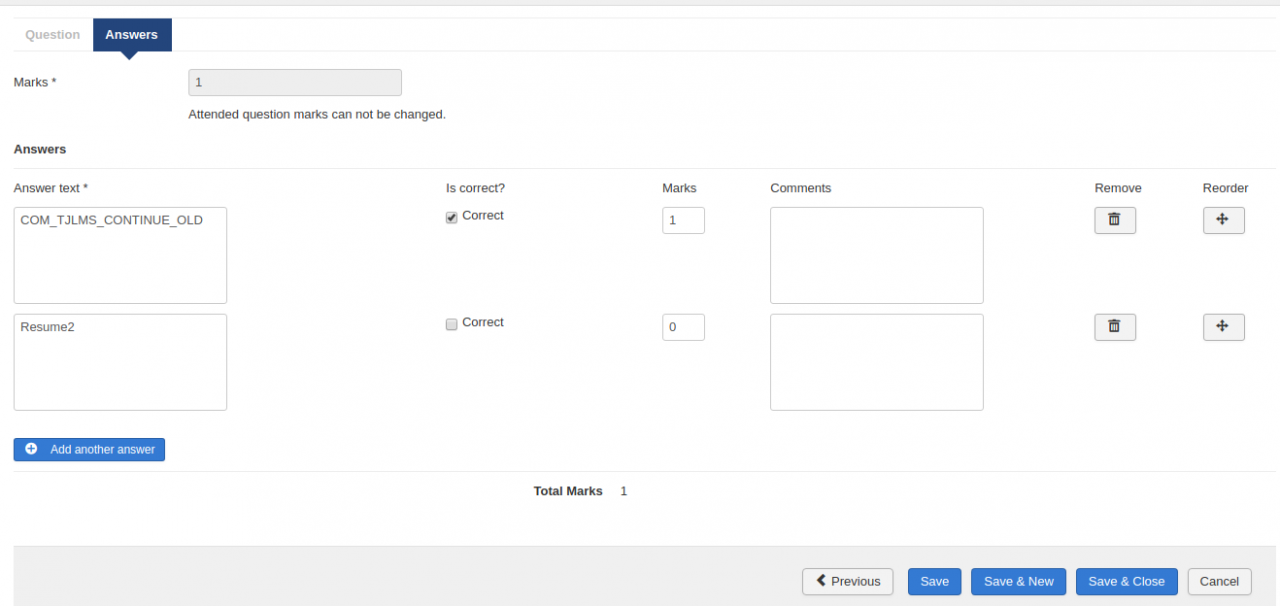Remove the Resume2 answer using trash icon

1114,327
